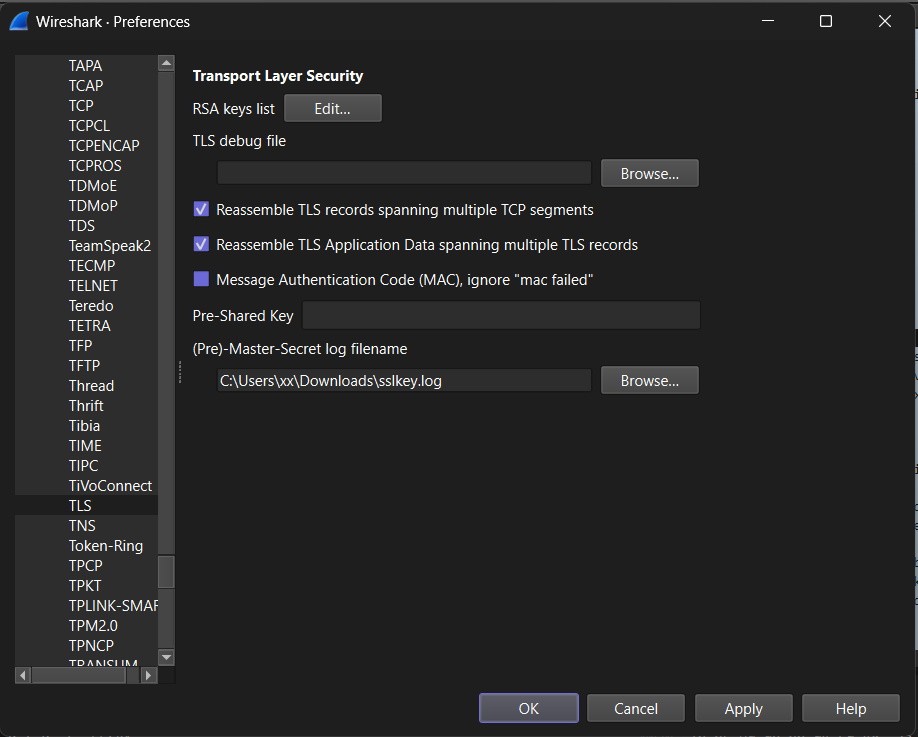Image resolution: width=918 pixels, height=737 pixels.
Task: Select TCPENCAP protocol
Action: 104,145
